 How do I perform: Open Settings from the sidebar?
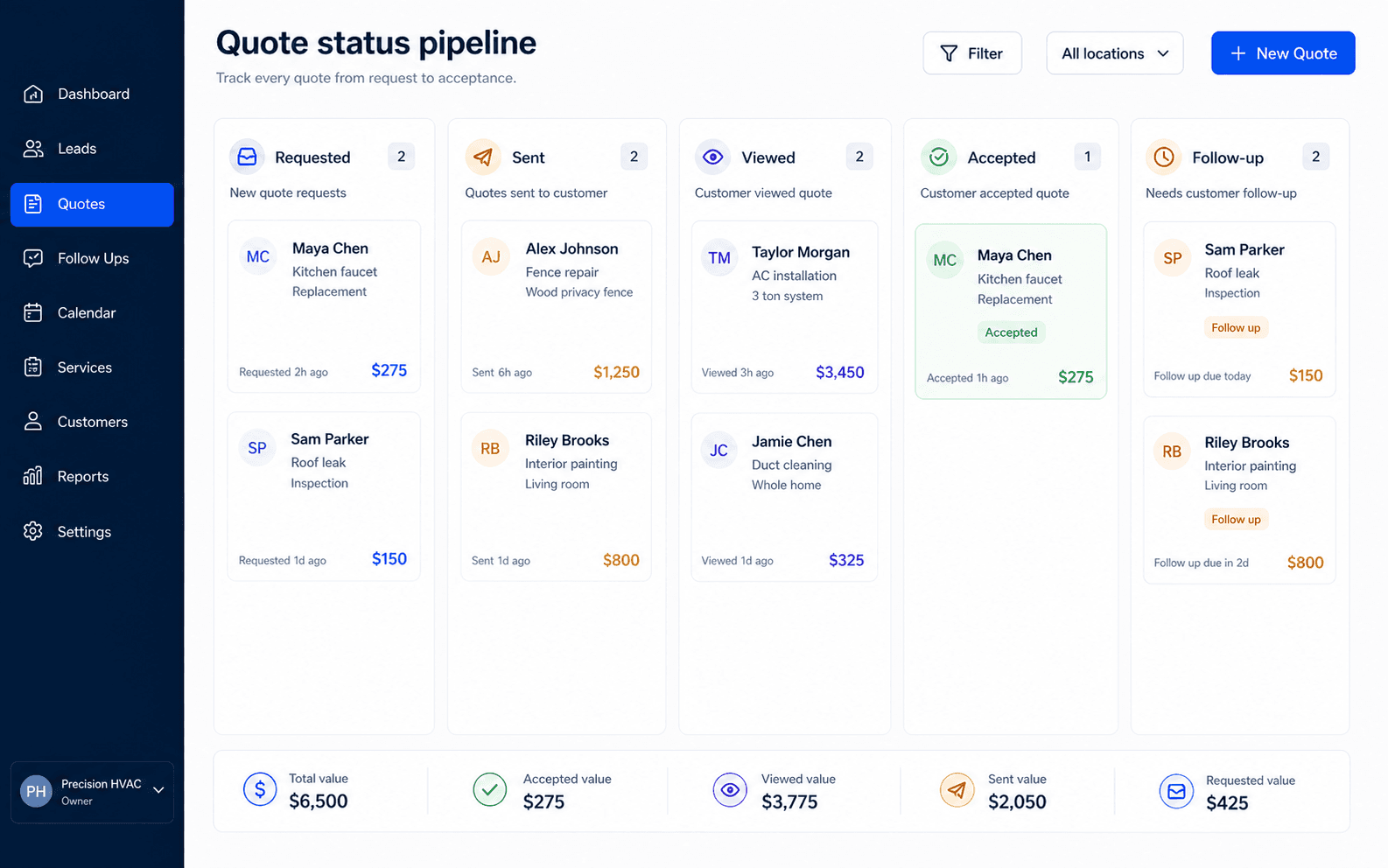[x=92, y=531]
